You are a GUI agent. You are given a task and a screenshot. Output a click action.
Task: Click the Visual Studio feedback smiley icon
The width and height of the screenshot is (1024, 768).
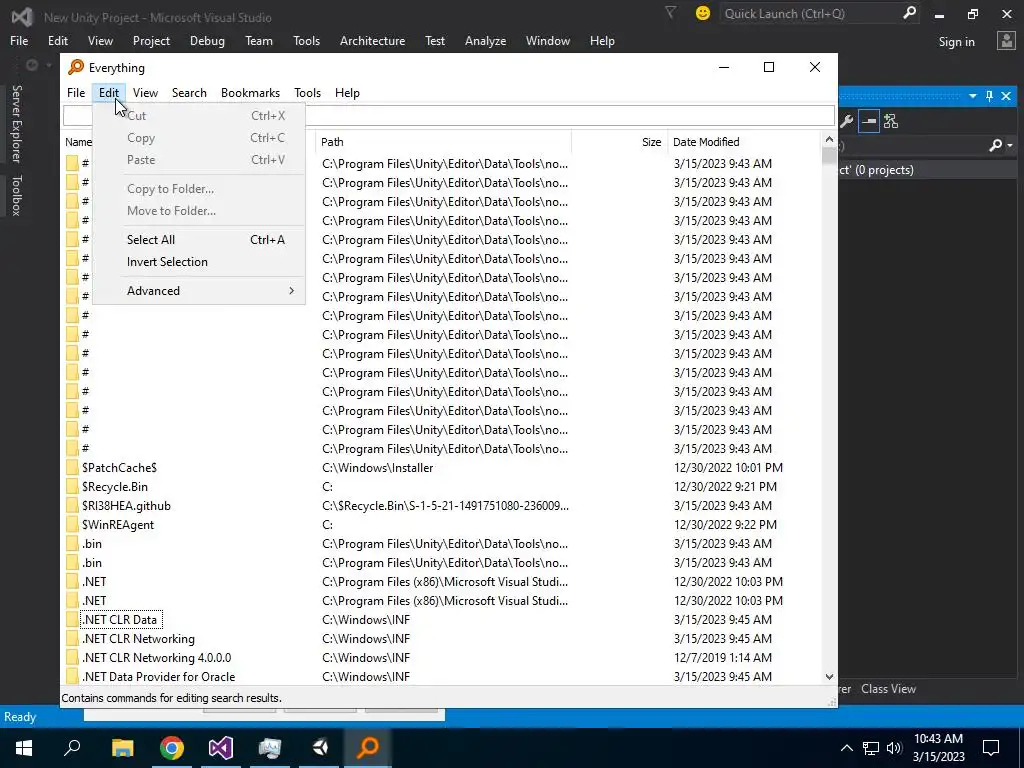(x=703, y=13)
